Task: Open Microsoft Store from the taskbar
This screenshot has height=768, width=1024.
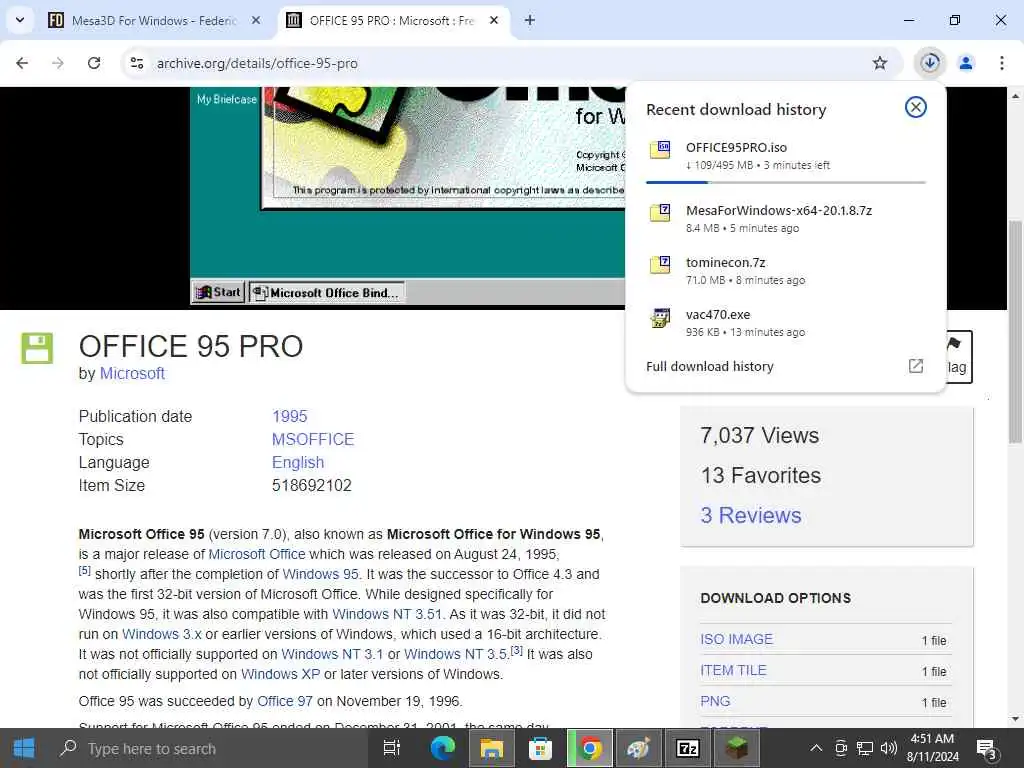Action: click(540, 748)
